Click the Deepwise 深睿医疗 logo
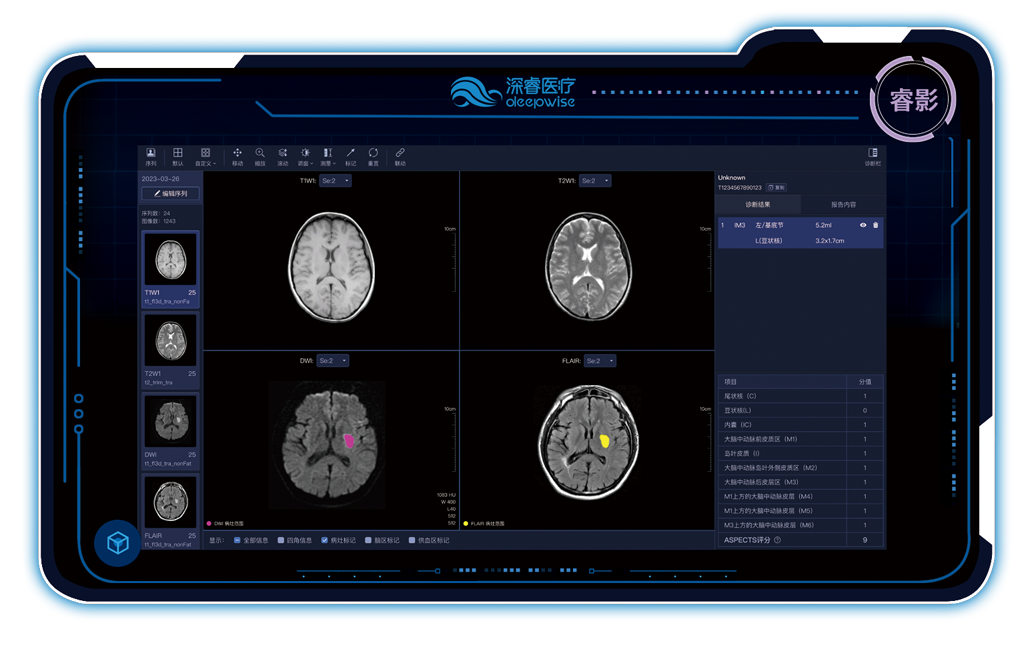The height and width of the screenshot is (669, 1024). tap(513, 92)
